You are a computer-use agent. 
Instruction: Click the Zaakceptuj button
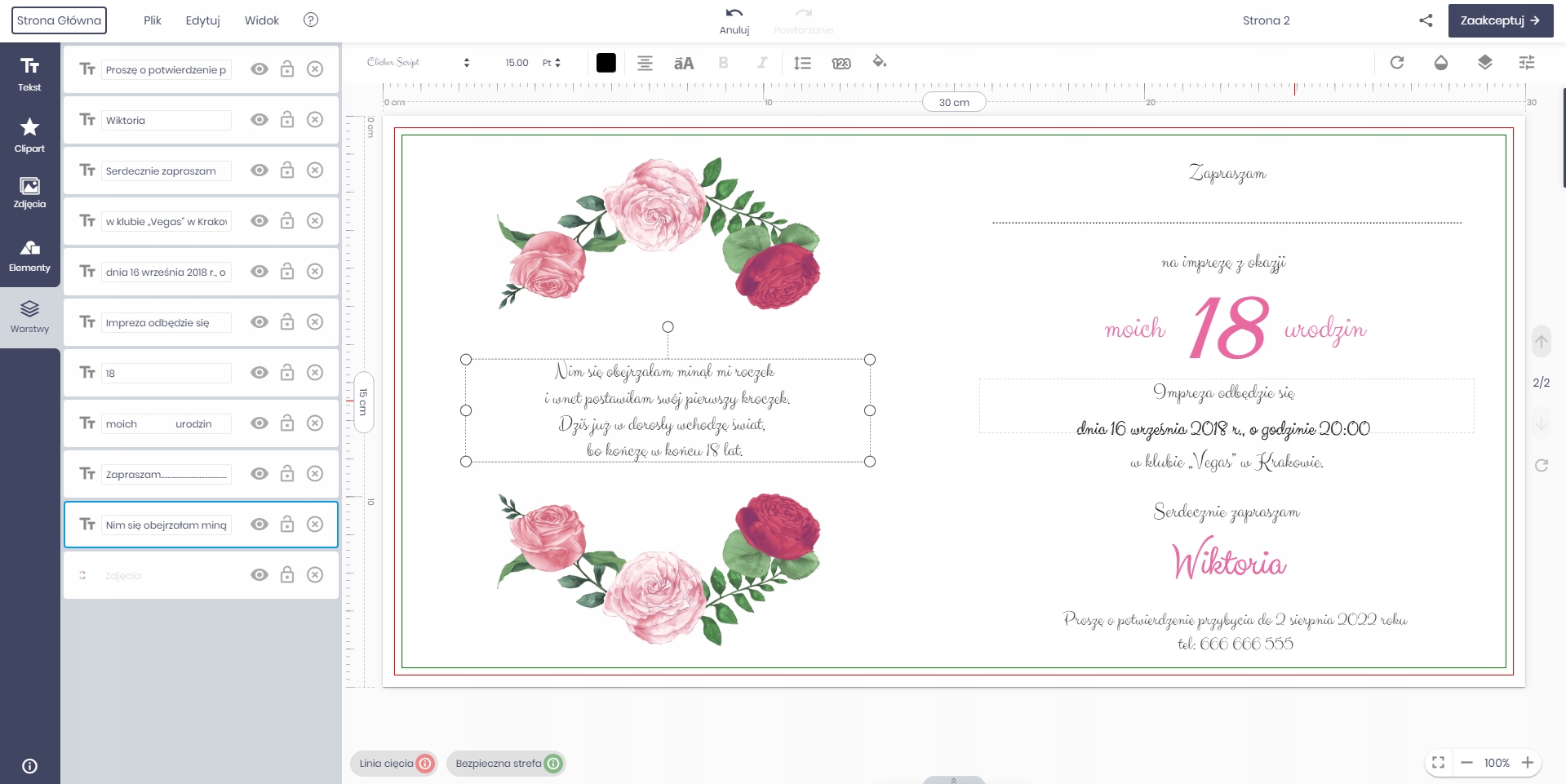pos(1500,20)
